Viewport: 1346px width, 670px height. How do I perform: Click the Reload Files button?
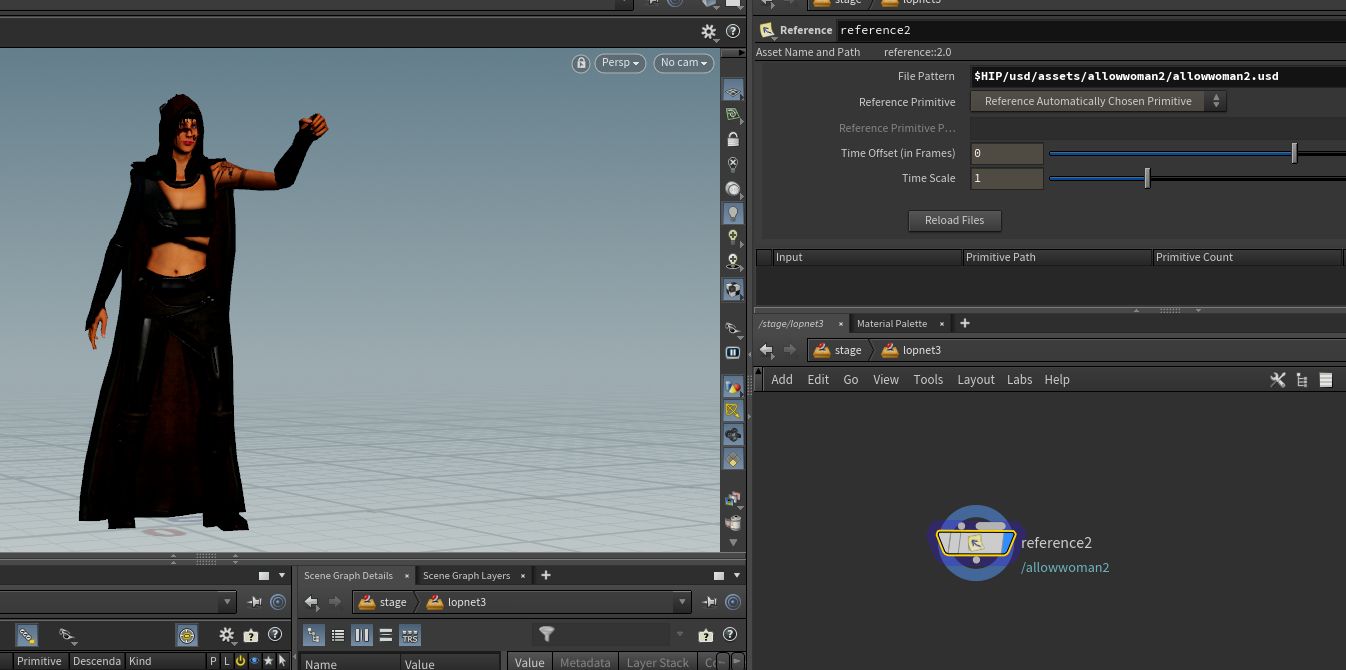955,220
